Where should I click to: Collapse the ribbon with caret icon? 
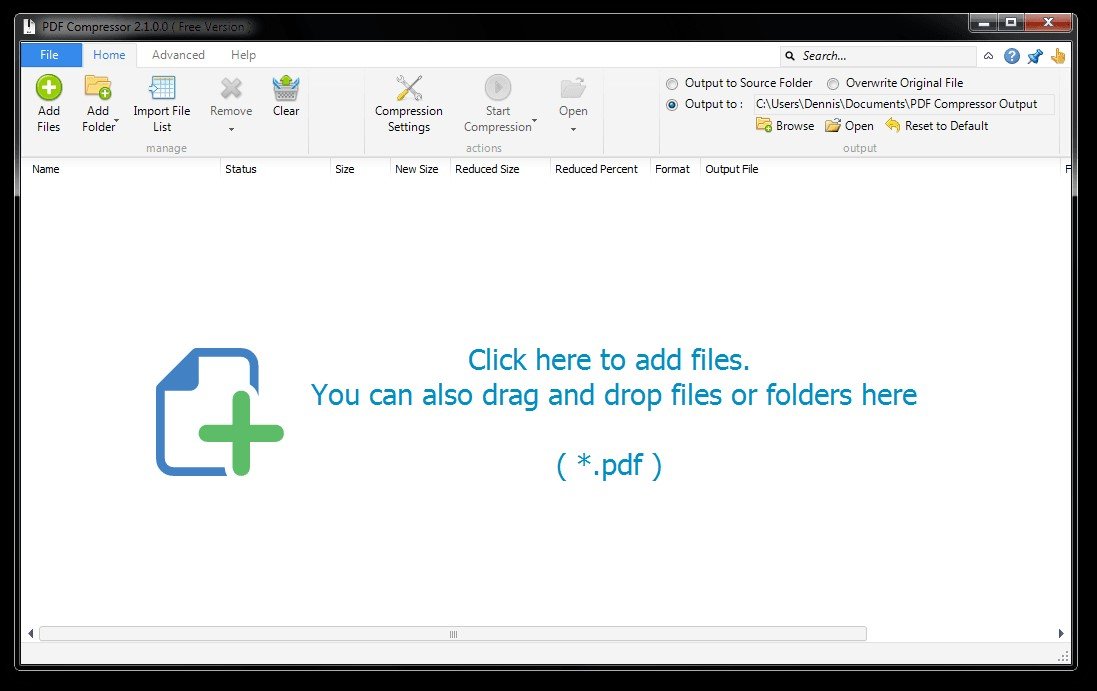click(989, 56)
